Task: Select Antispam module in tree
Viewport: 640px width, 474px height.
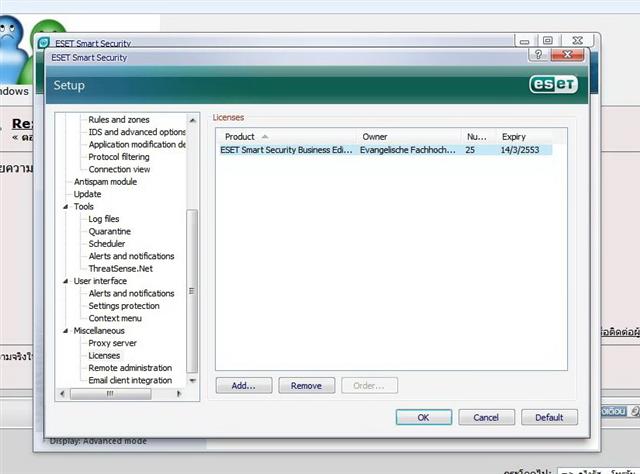Action: tap(105, 182)
